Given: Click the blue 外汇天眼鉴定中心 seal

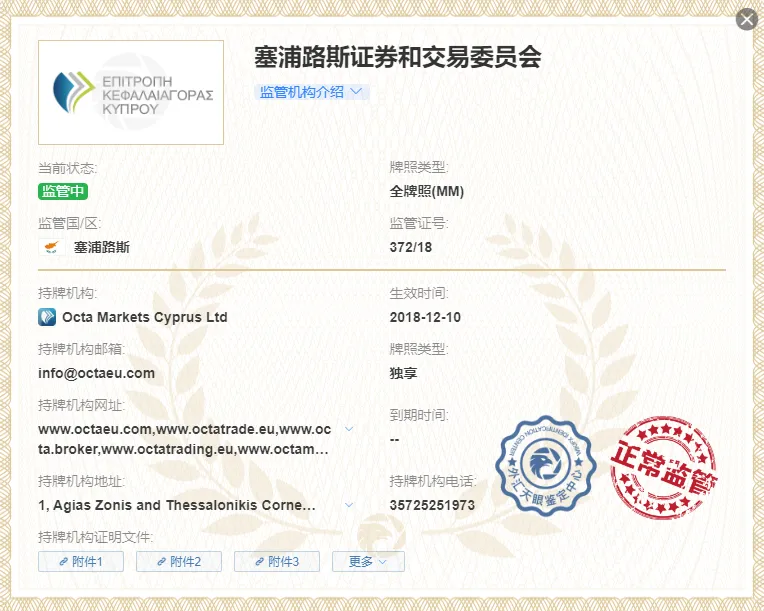Looking at the screenshot, I should (x=546, y=465).
